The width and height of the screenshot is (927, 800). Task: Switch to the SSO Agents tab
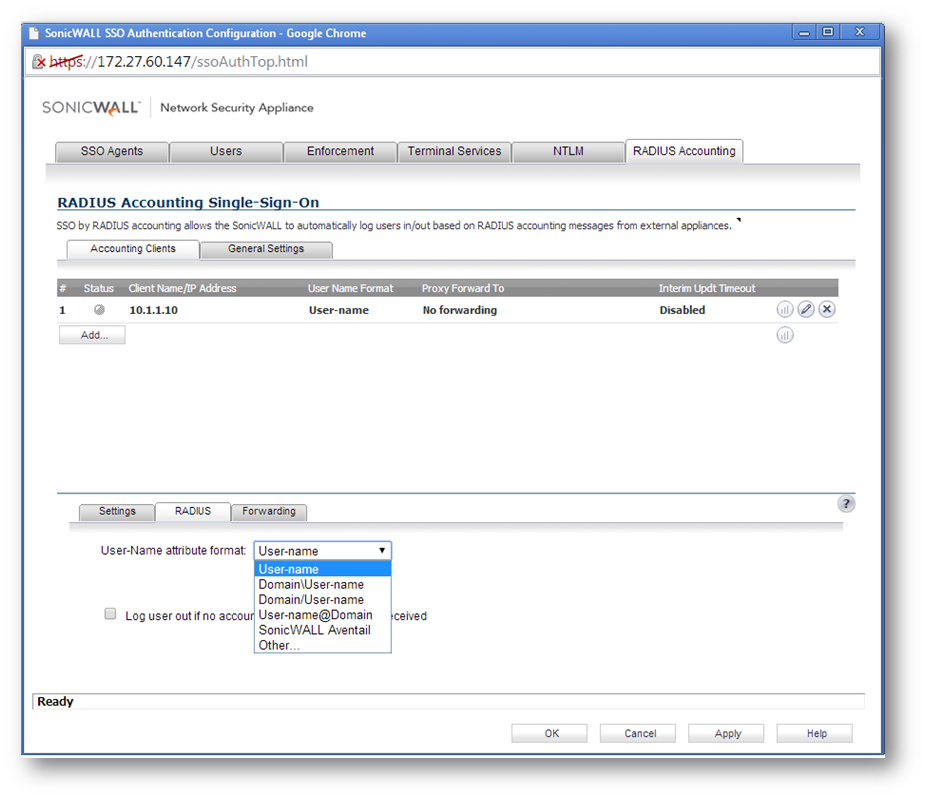coord(112,151)
